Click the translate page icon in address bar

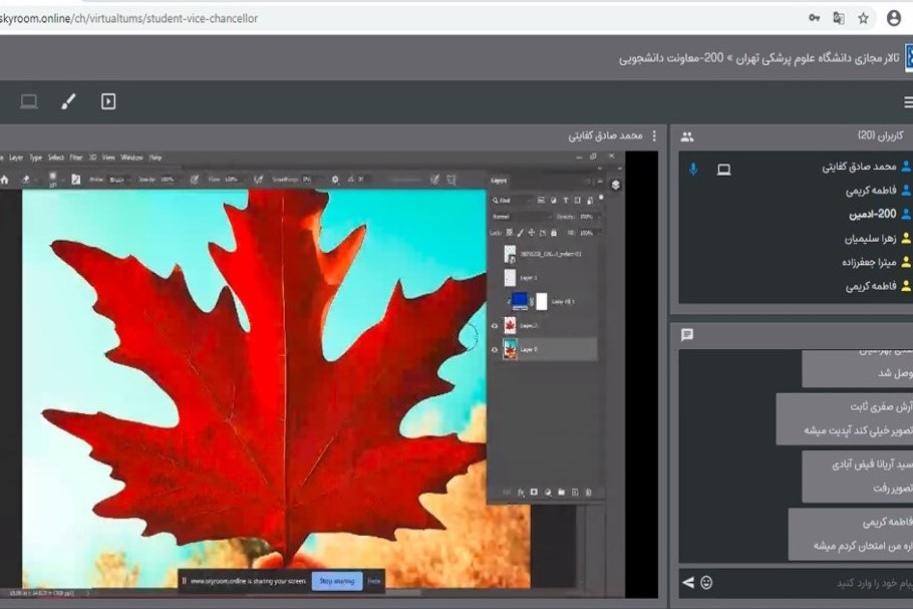coord(839,18)
